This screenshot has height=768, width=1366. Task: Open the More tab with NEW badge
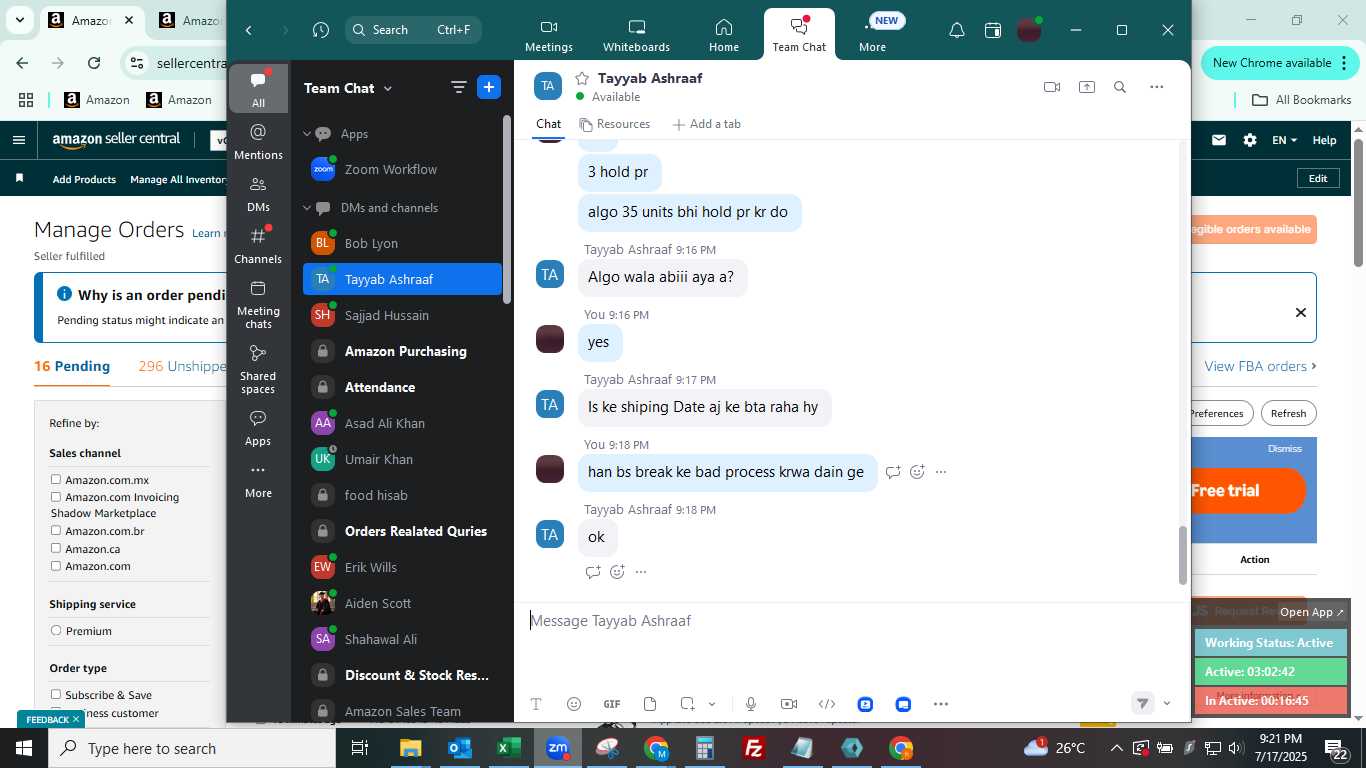(x=873, y=35)
